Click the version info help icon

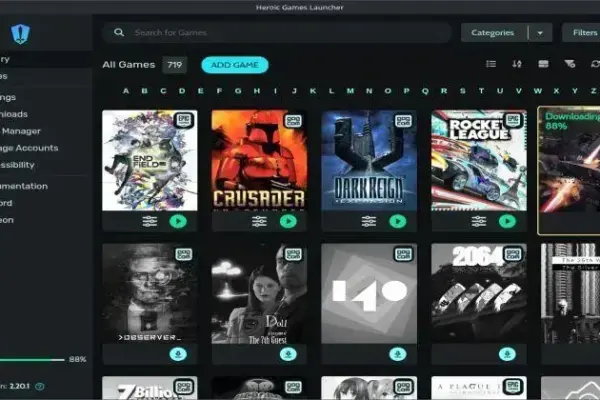(39, 387)
